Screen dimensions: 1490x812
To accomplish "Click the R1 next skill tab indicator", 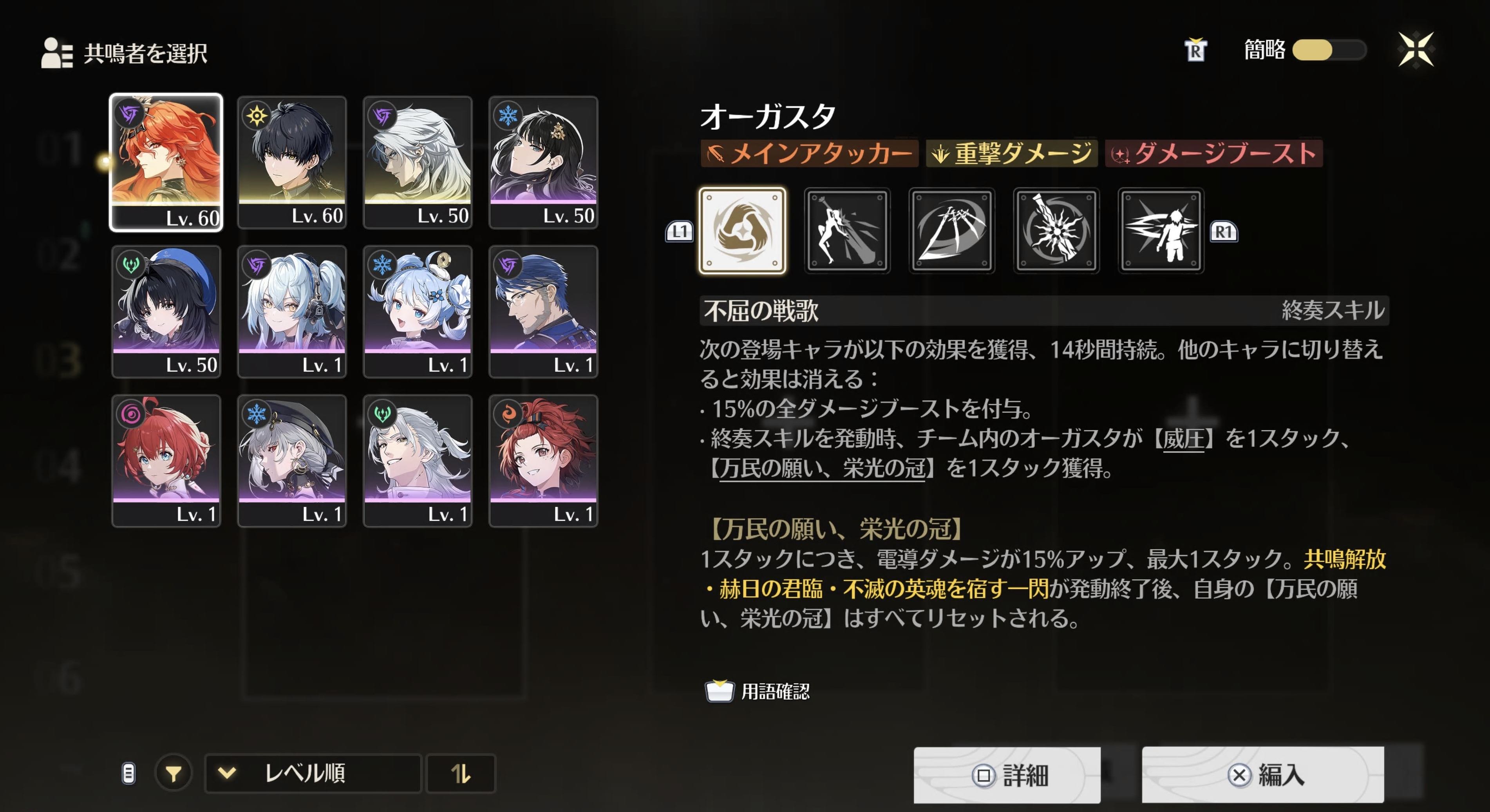I will pyautogui.click(x=1223, y=231).
